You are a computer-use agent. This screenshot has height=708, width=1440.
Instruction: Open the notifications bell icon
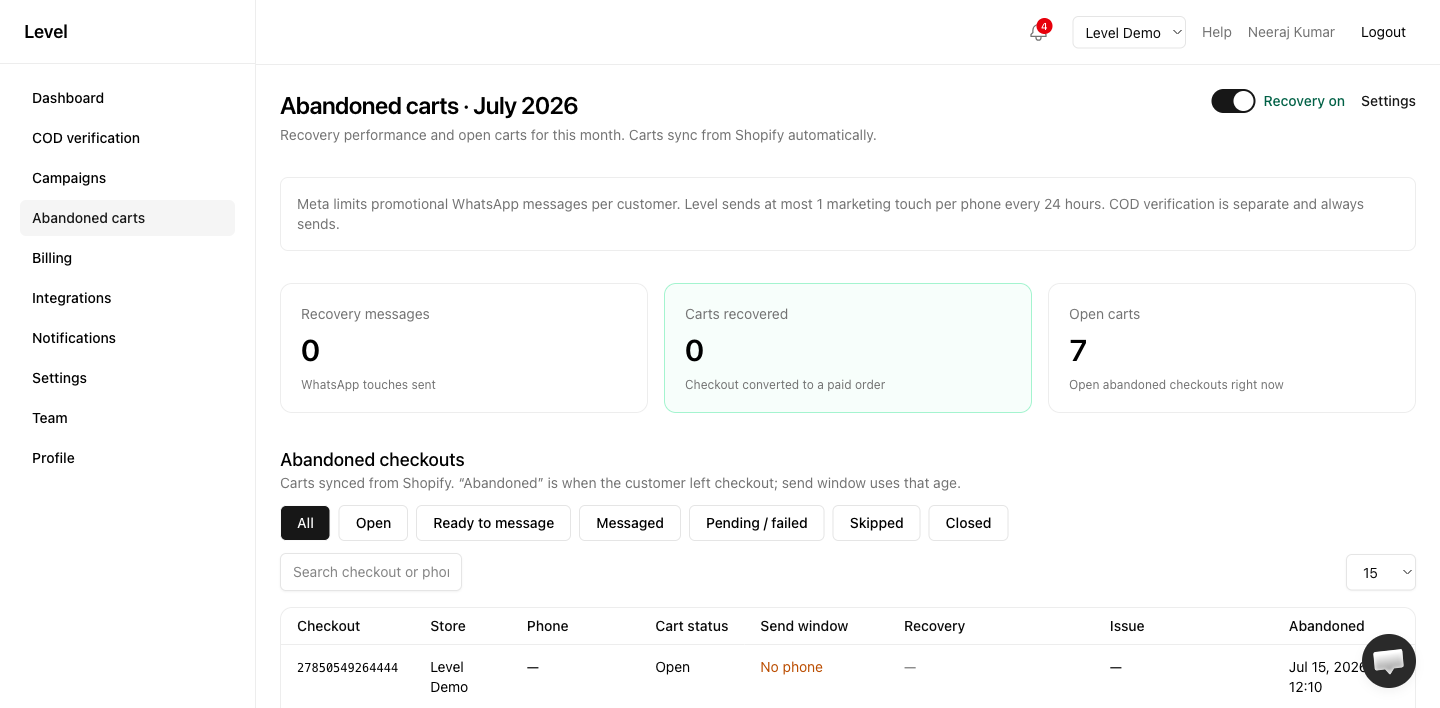click(1037, 32)
